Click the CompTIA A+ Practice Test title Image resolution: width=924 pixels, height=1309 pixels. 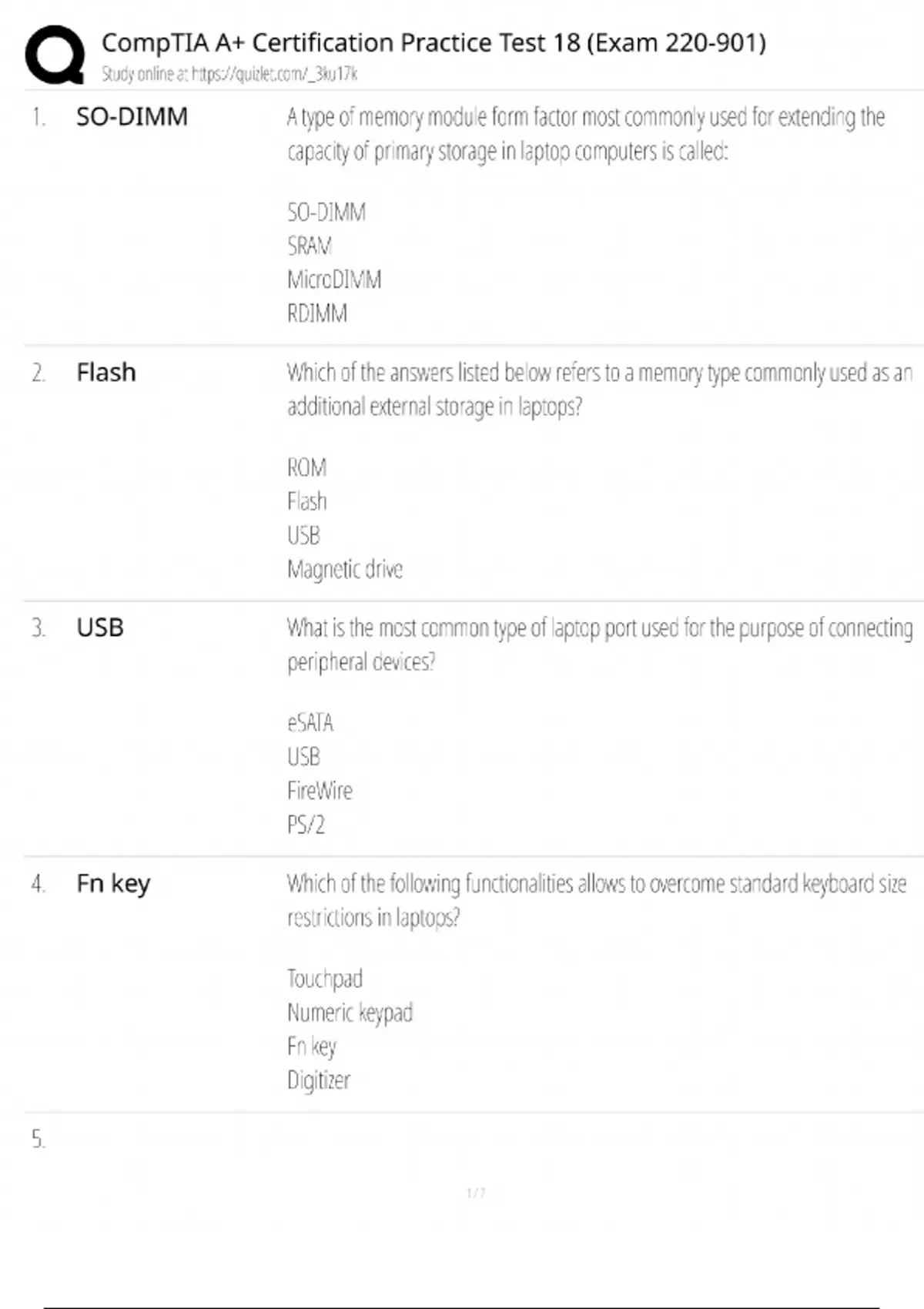(x=434, y=42)
